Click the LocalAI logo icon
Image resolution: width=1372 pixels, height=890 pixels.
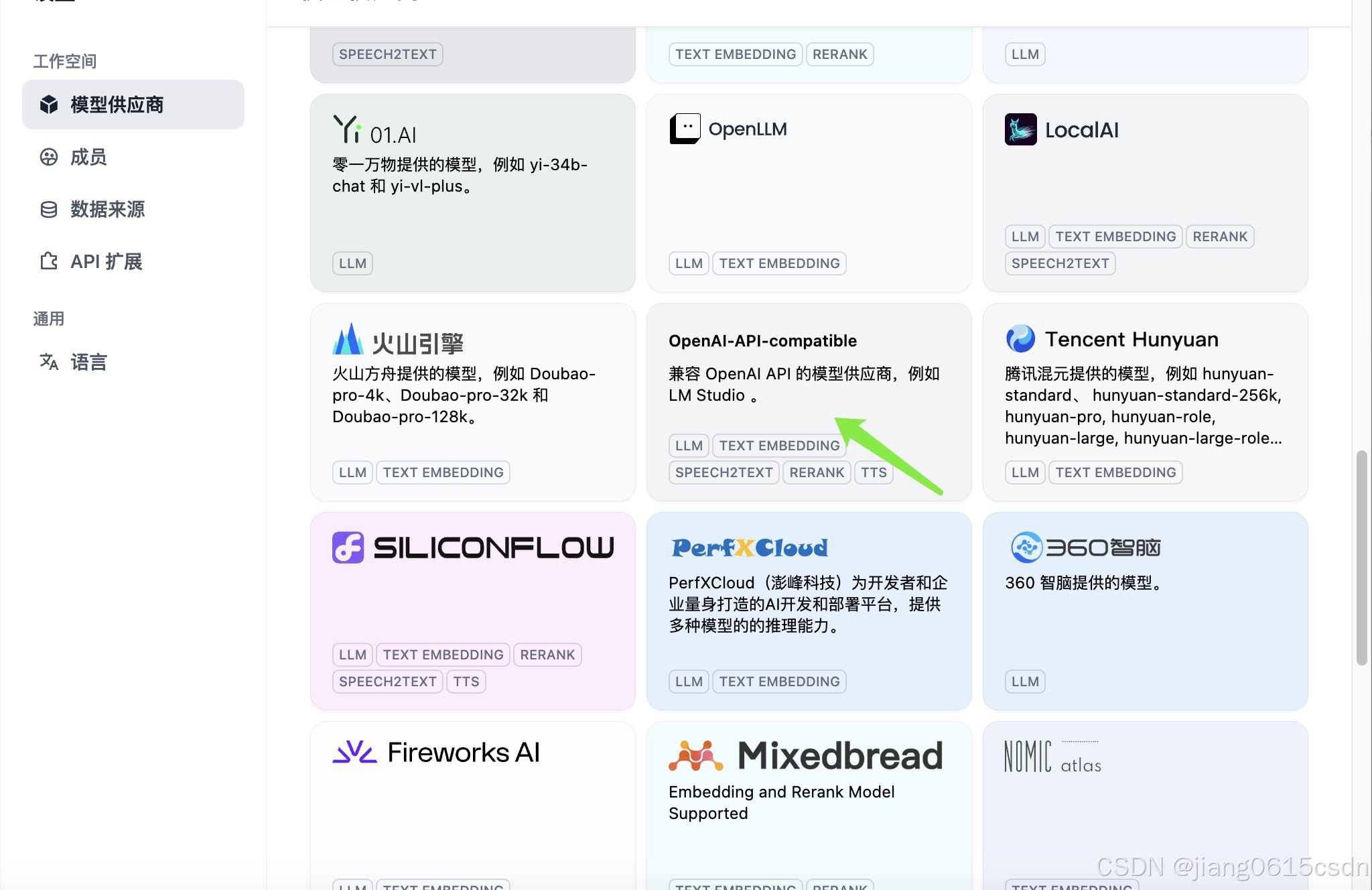tap(1020, 129)
